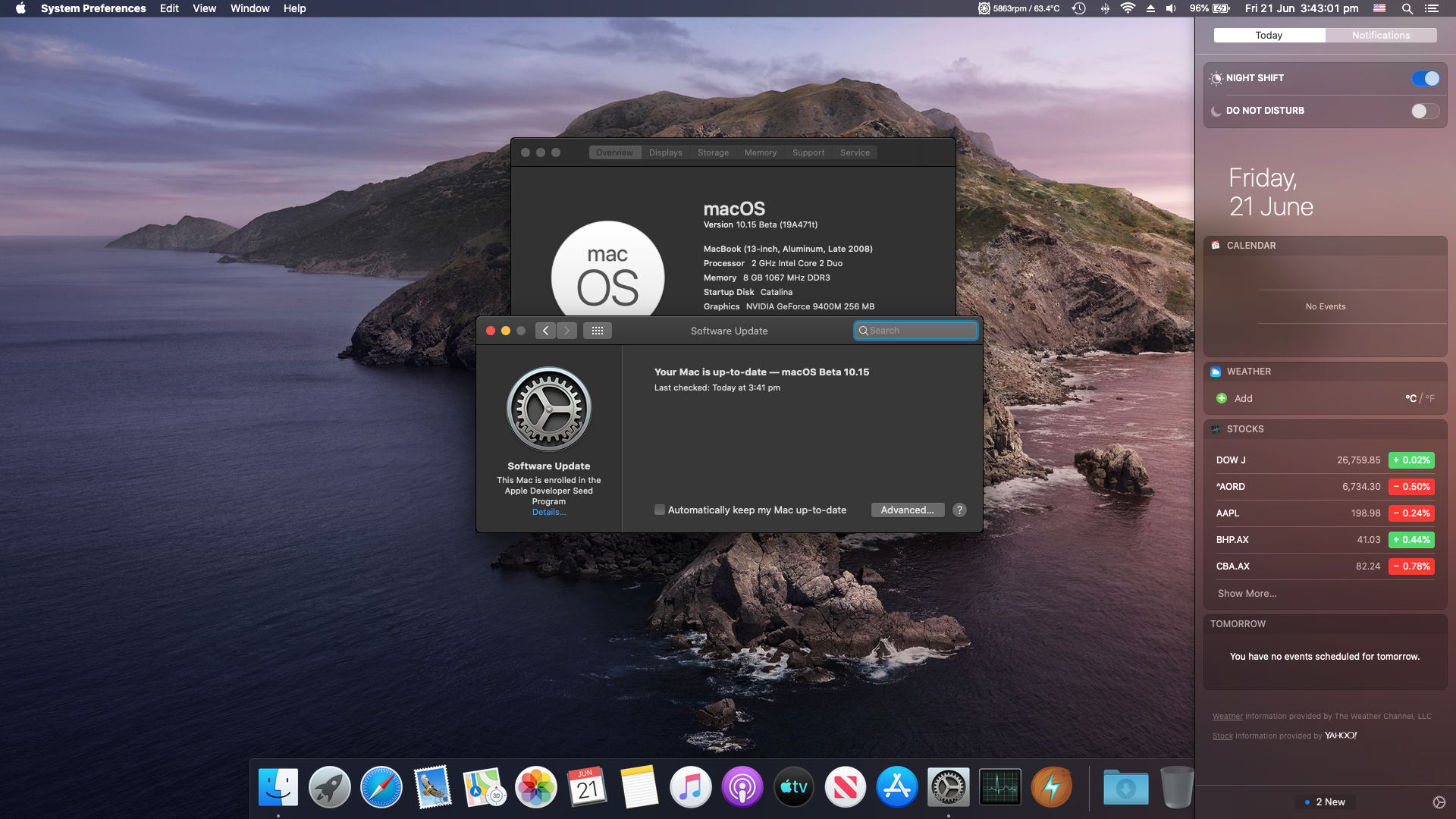Viewport: 1456px width, 819px height.
Task: Expand Show More in Stocks widget
Action: (1247, 594)
